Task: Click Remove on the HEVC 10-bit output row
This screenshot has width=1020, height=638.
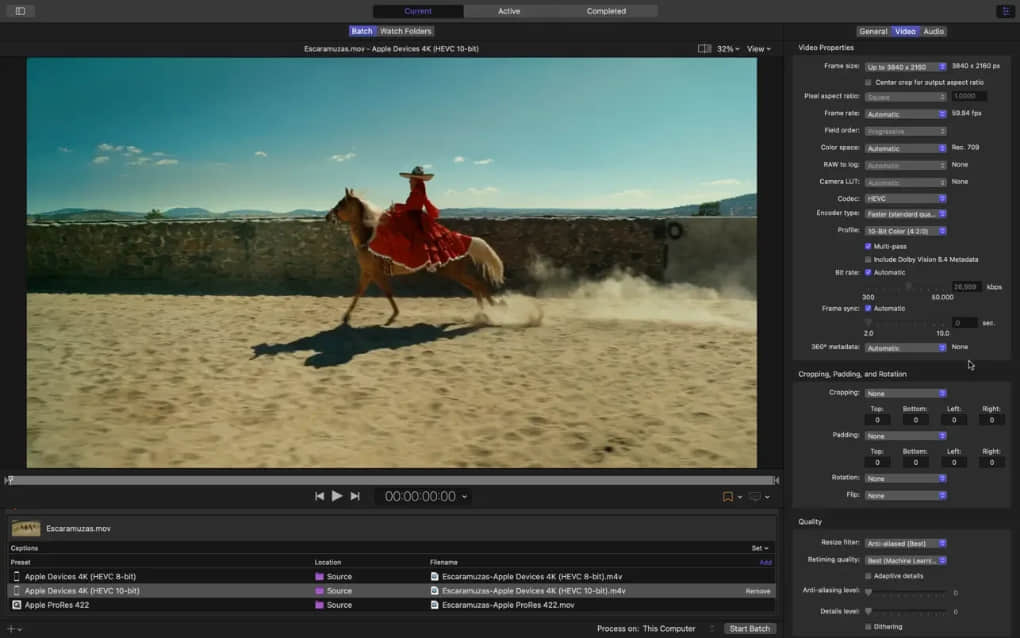Action: tap(759, 590)
